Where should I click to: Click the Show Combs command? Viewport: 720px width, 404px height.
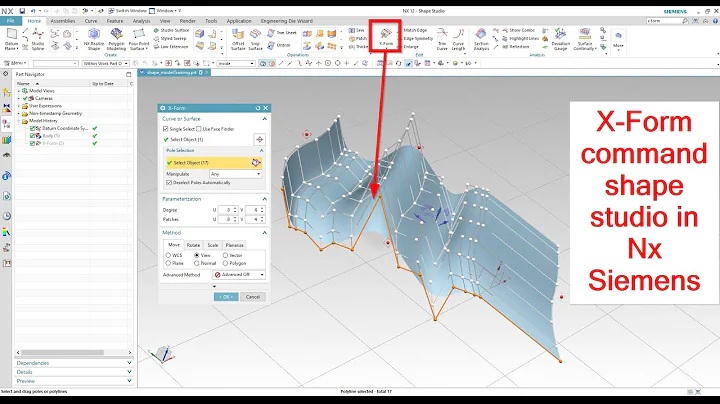tap(519, 30)
